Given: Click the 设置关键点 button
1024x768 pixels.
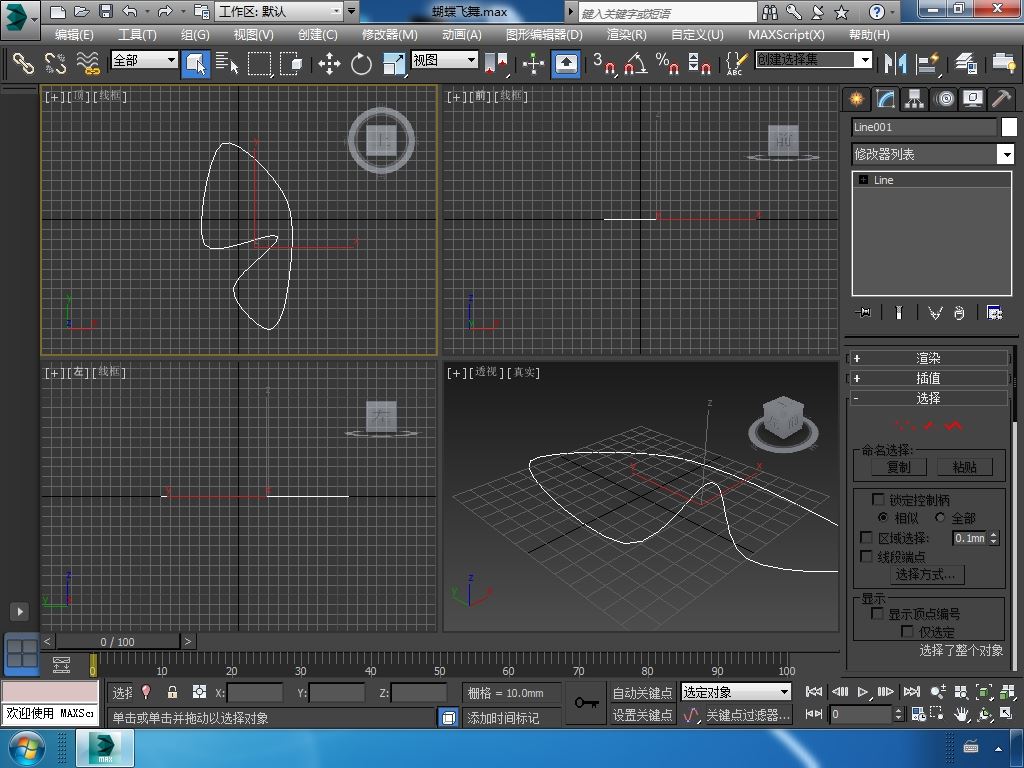Looking at the screenshot, I should click(643, 715).
